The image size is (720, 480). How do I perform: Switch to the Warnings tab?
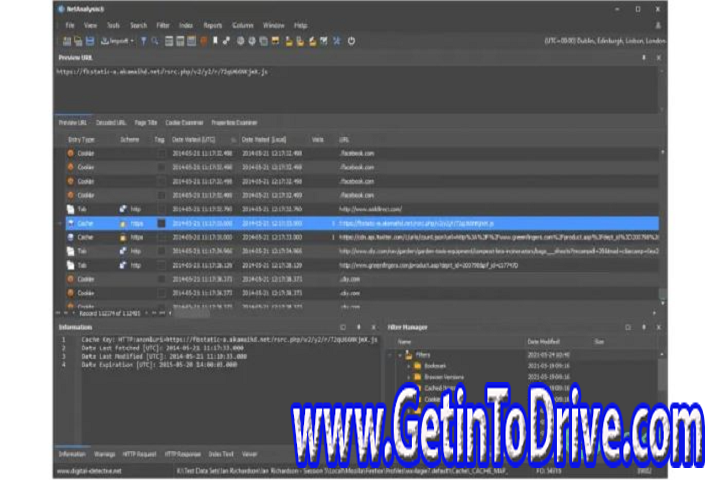pyautogui.click(x=104, y=454)
